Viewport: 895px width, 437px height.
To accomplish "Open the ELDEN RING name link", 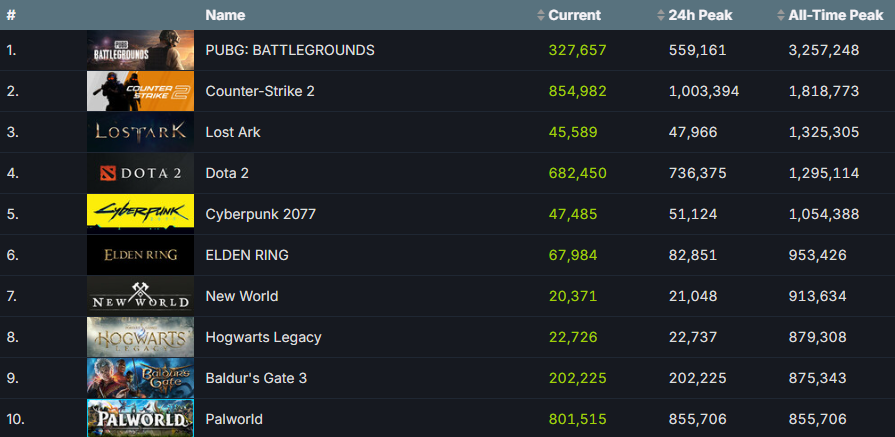I will 247,256.
